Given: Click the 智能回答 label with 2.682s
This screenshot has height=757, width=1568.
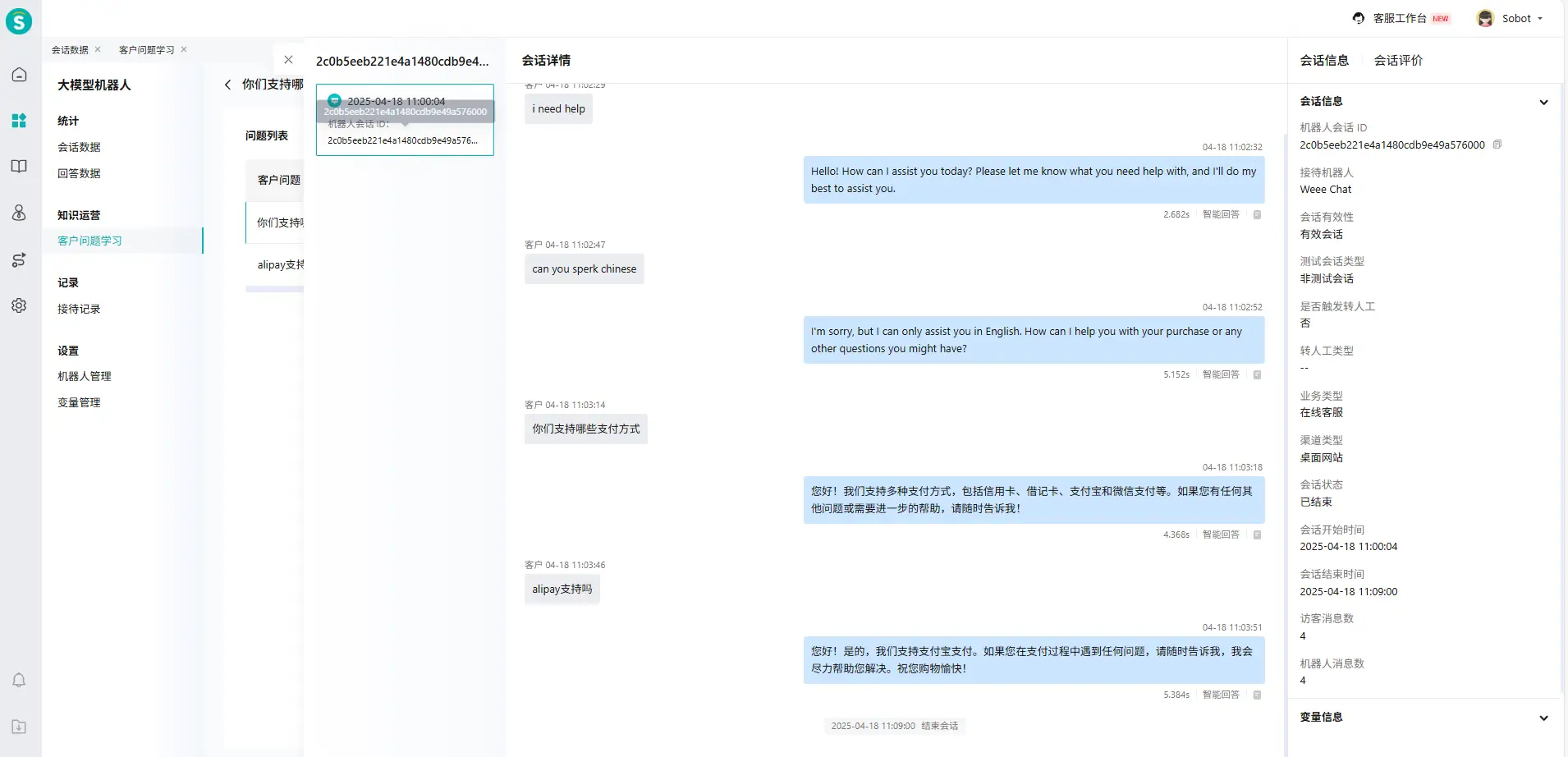Looking at the screenshot, I should point(1221,214).
